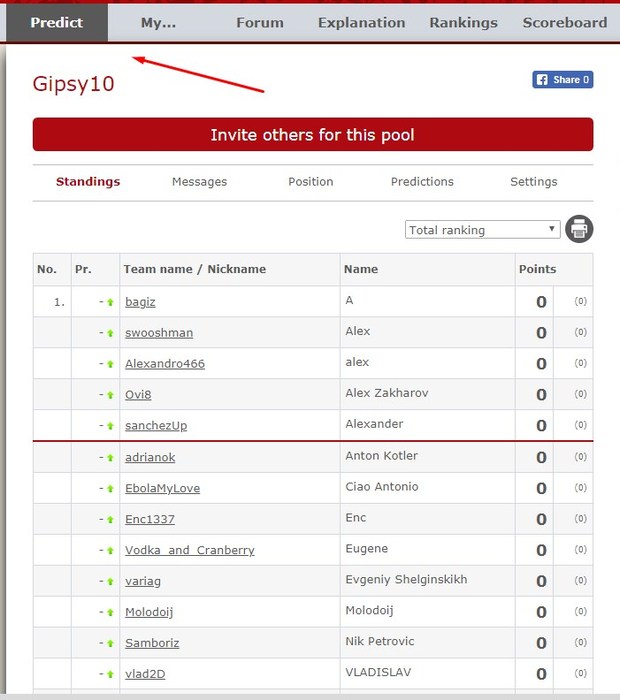The height and width of the screenshot is (700, 620).
Task: Share pool via Facebook Share button
Action: click(562, 79)
